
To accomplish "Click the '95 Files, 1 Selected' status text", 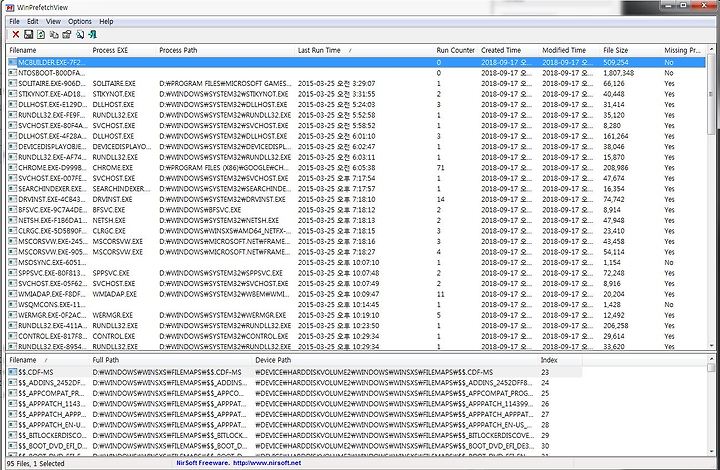I will [35, 463].
